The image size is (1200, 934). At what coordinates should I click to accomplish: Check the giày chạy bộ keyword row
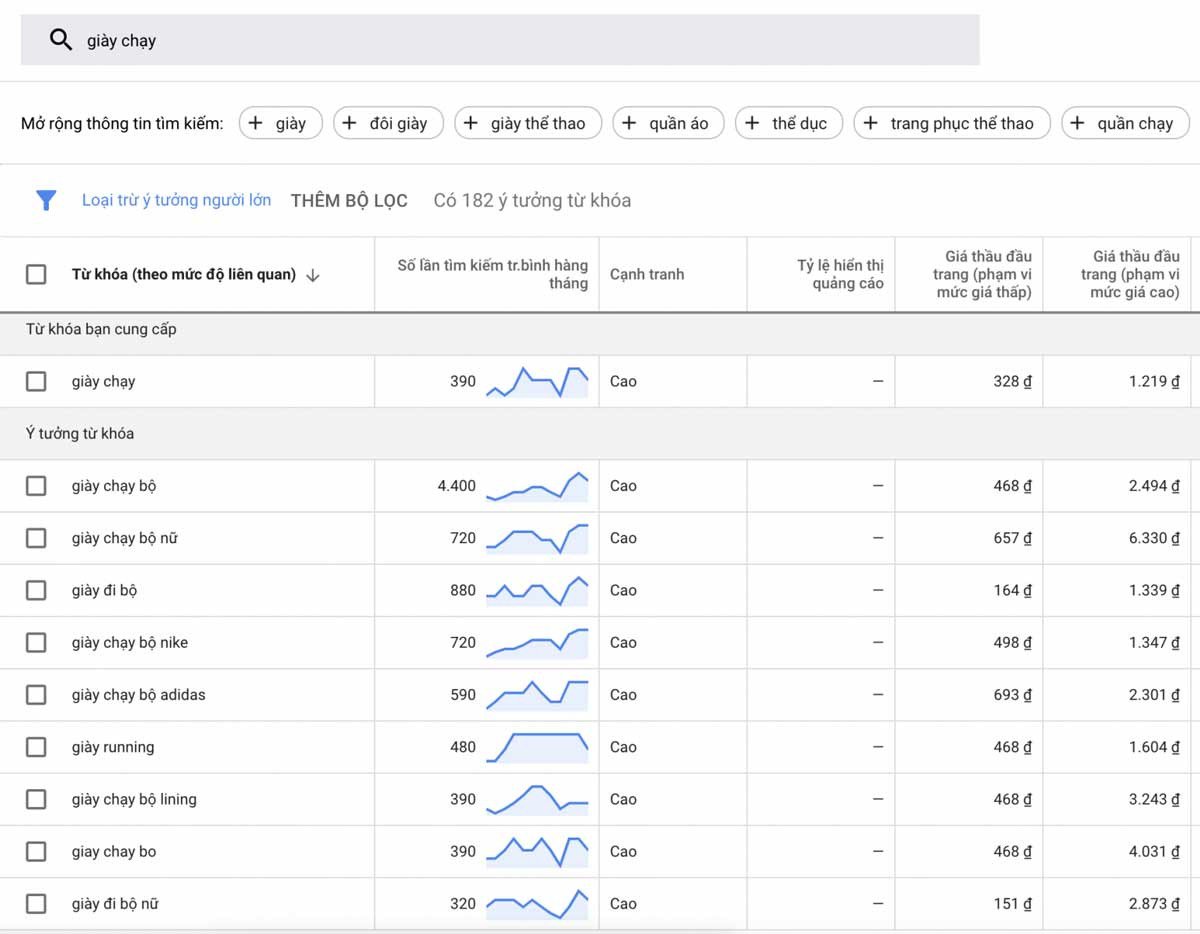(x=36, y=486)
